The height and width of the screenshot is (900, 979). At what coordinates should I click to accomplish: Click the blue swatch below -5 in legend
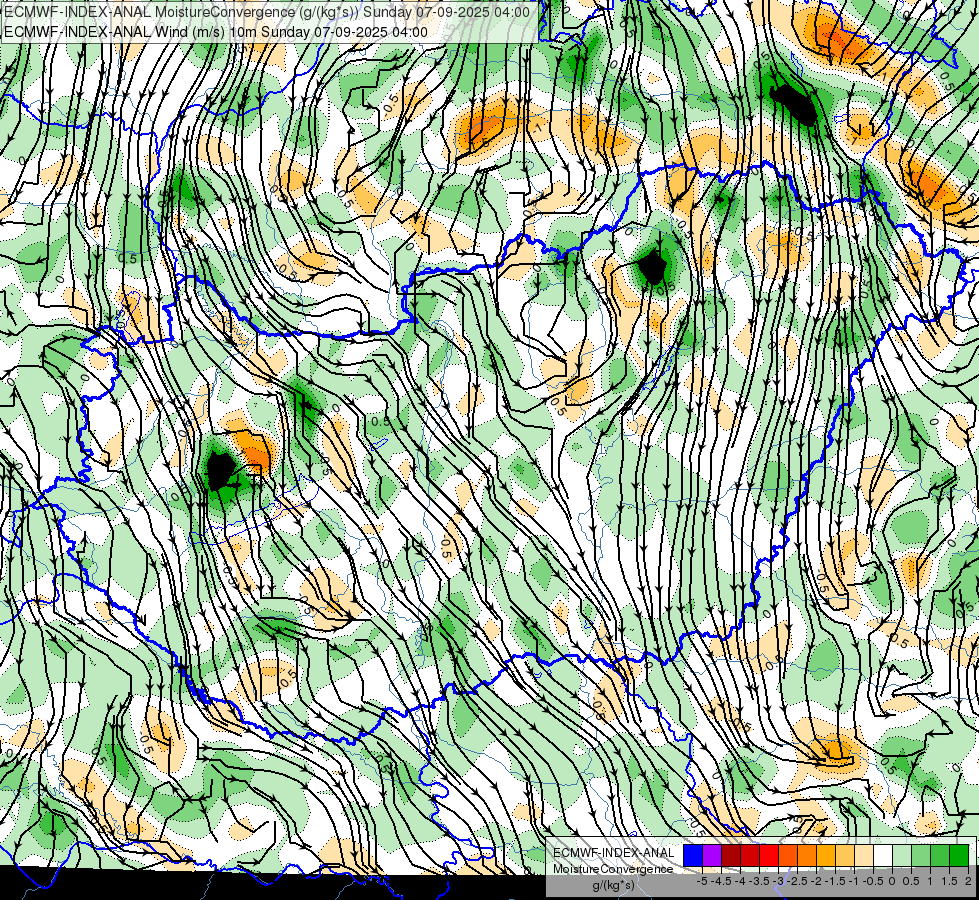tap(693, 855)
